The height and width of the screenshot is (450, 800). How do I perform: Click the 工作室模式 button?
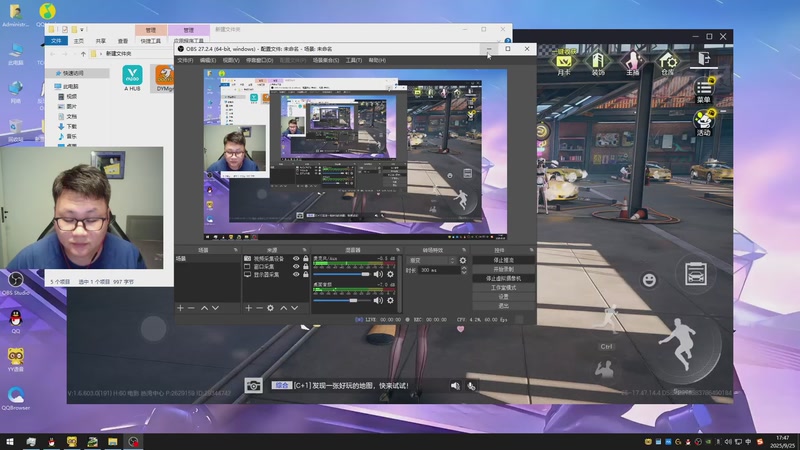tap(504, 288)
